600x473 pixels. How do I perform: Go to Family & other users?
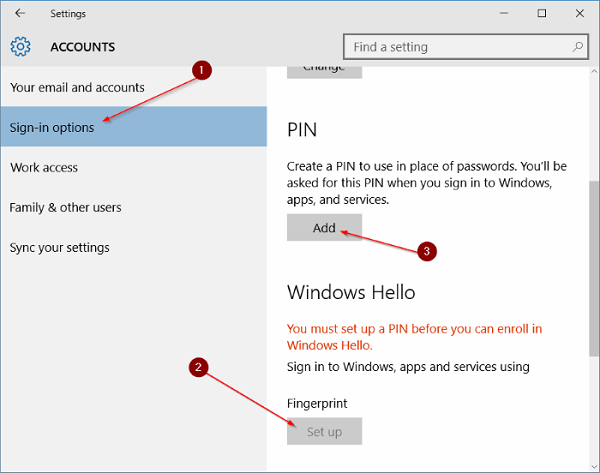coord(66,208)
